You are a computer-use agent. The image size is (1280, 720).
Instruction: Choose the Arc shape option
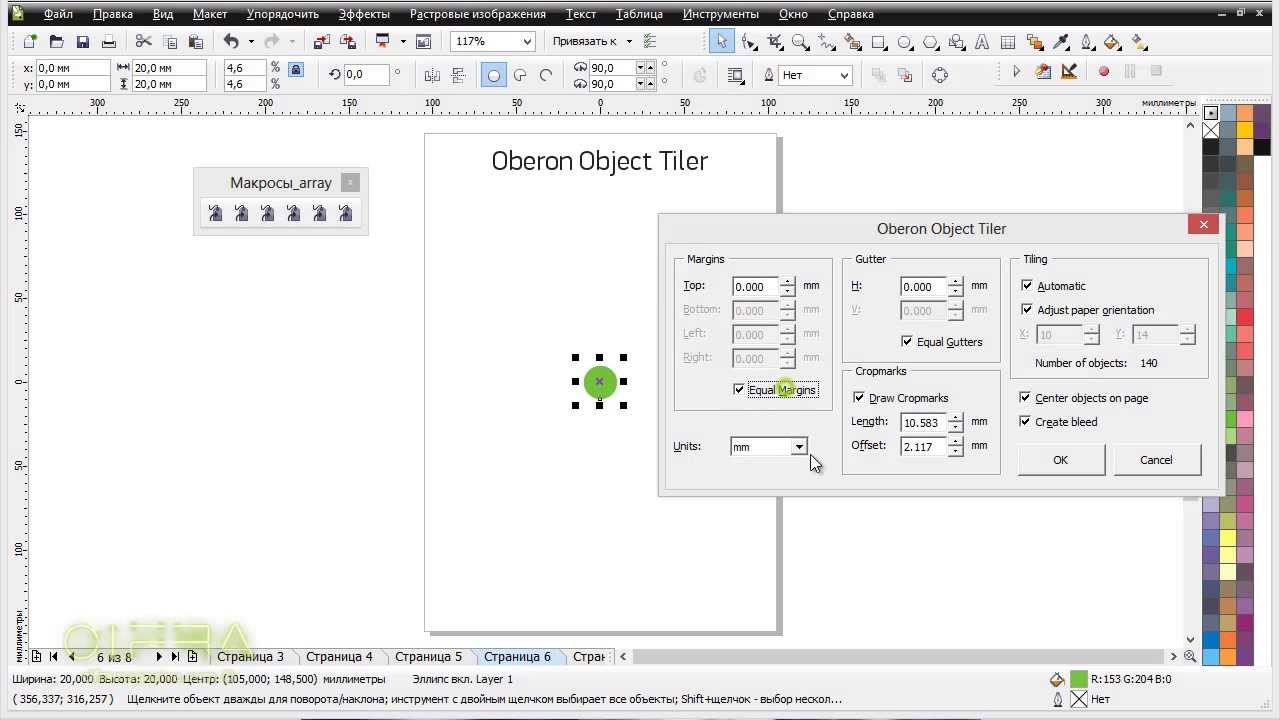546,75
